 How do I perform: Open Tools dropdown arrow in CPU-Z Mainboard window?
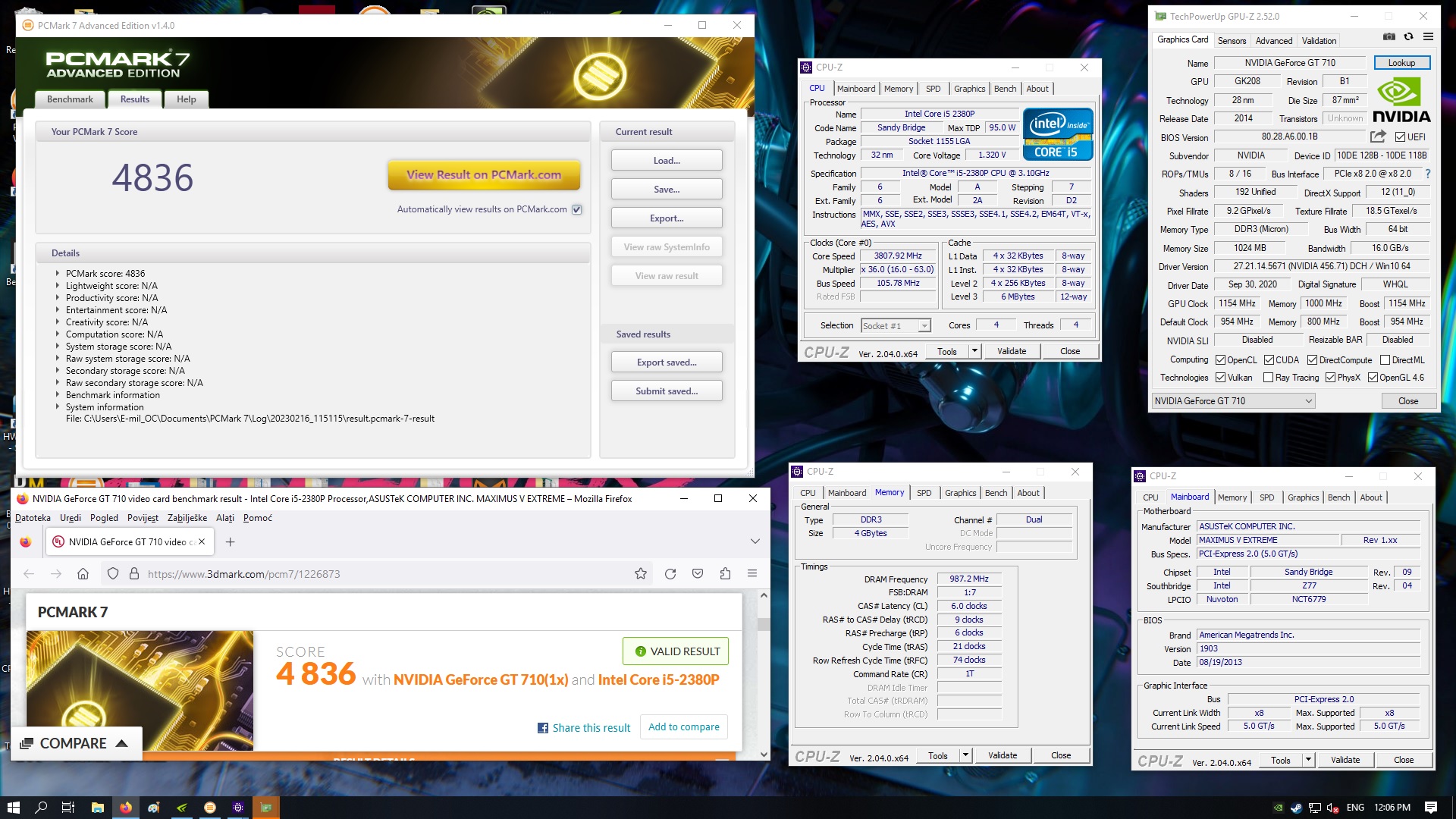click(1309, 760)
